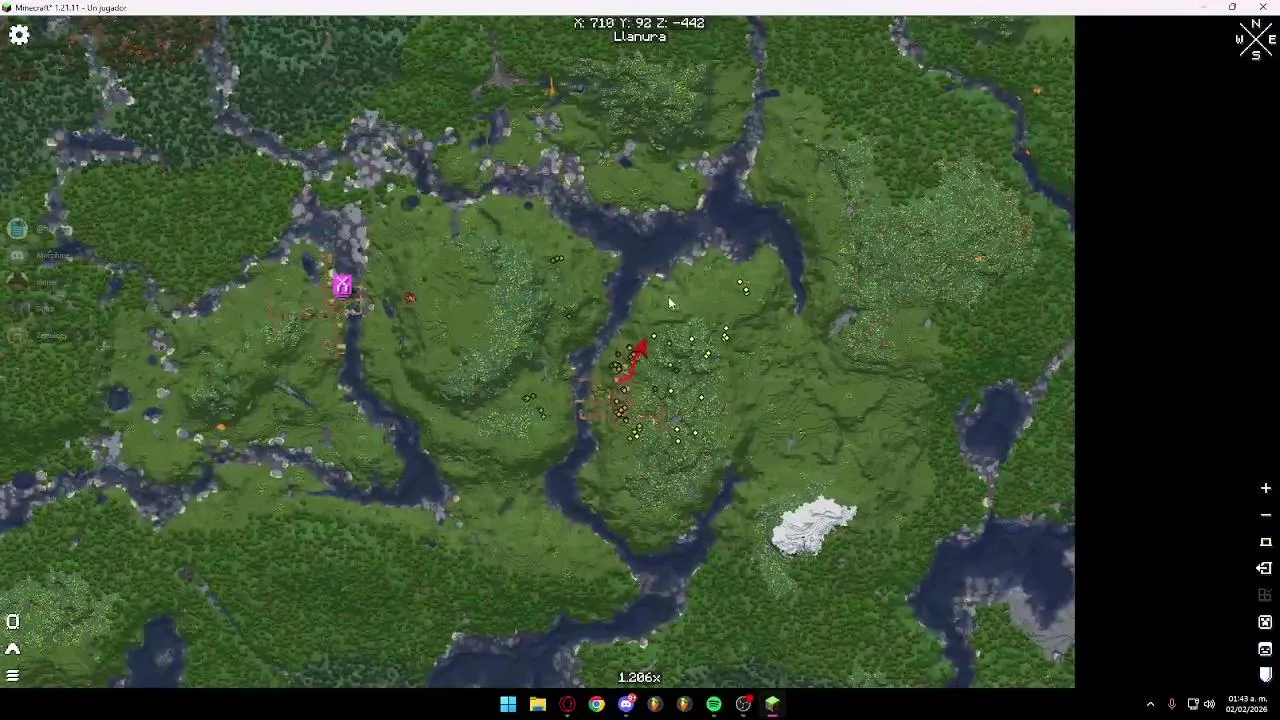
Task: Click the banner shield icon
Action: 1265,675
